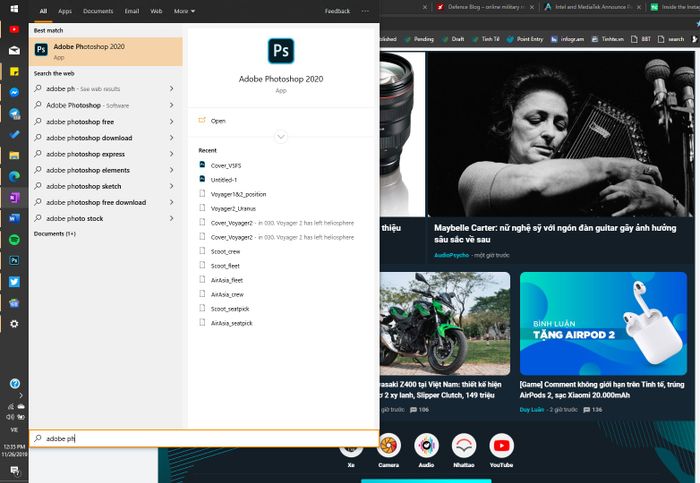Screen dimensions: 700x483
Task: Launch YouTube from the taskbar
Action: 14,29
